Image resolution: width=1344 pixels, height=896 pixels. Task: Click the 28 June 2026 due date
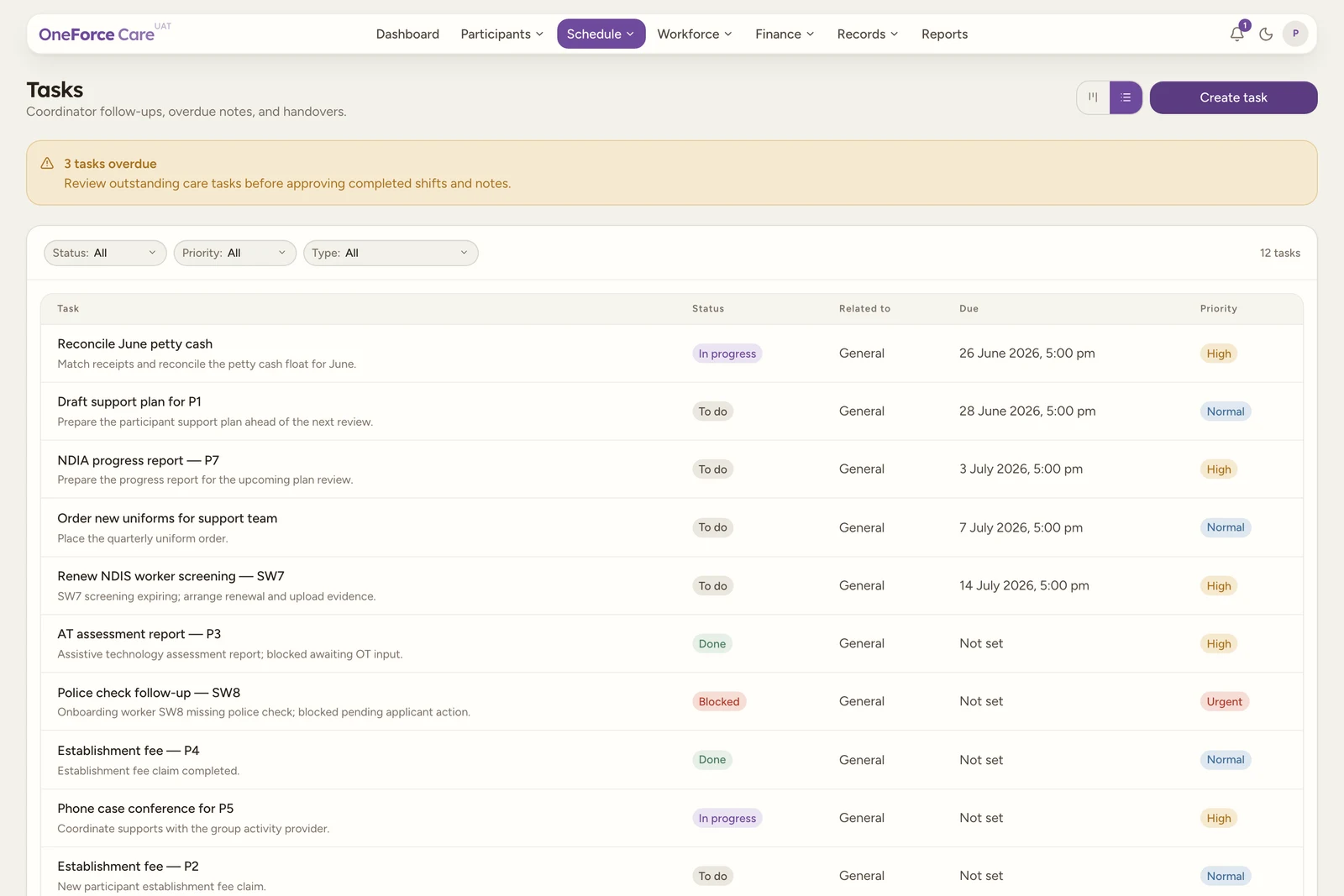pos(1027,411)
